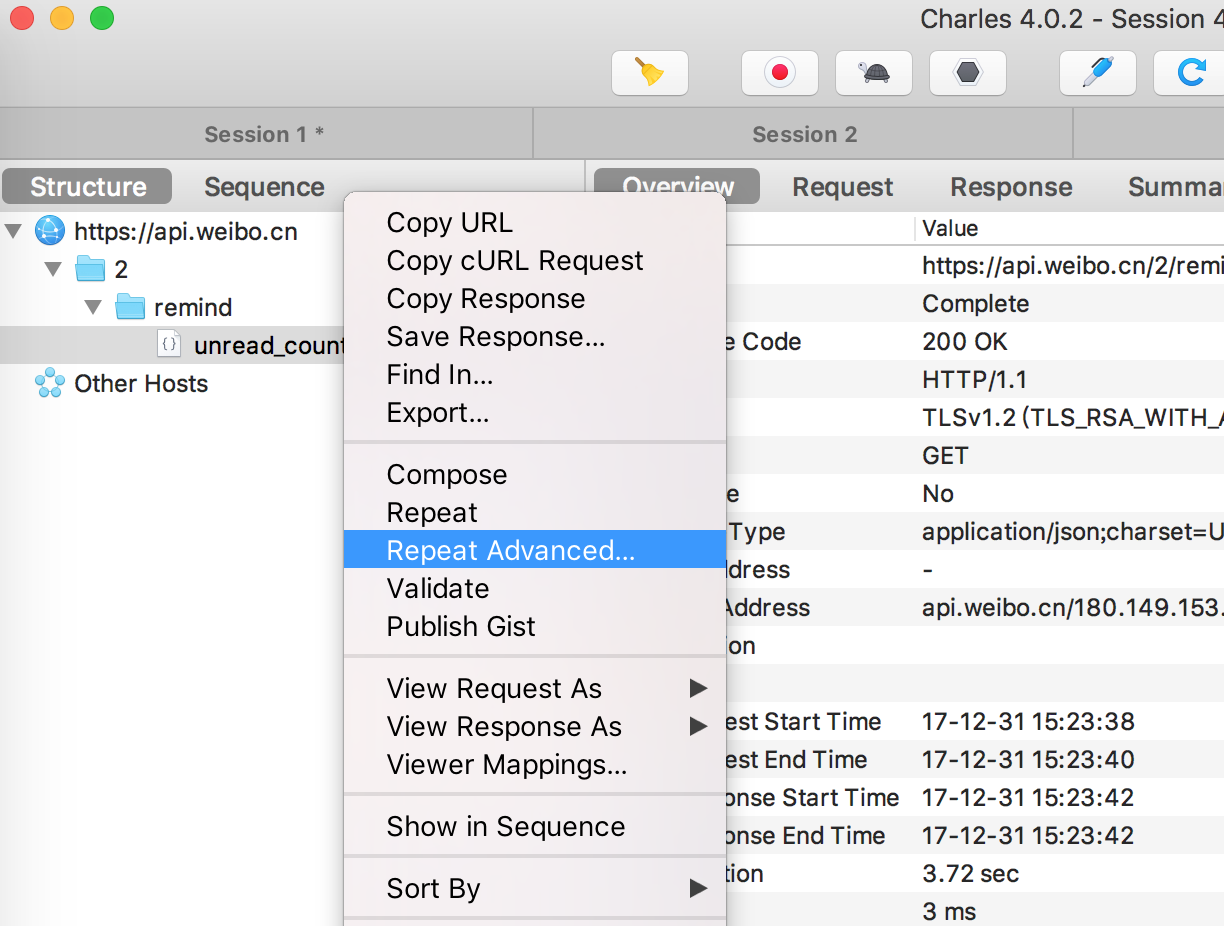Image resolution: width=1224 pixels, height=926 pixels.
Task: Click the blue repeat arrow icon
Action: click(x=1190, y=73)
